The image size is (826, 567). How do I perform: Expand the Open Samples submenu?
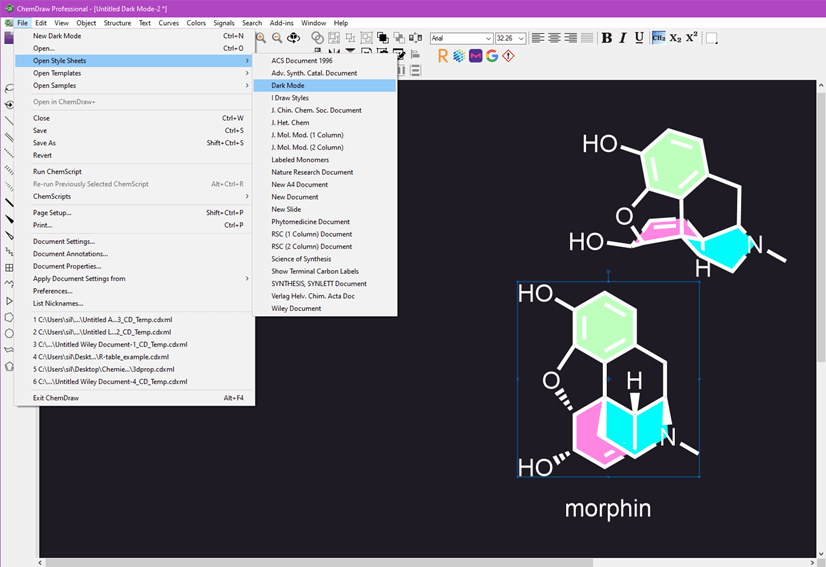tap(134, 85)
